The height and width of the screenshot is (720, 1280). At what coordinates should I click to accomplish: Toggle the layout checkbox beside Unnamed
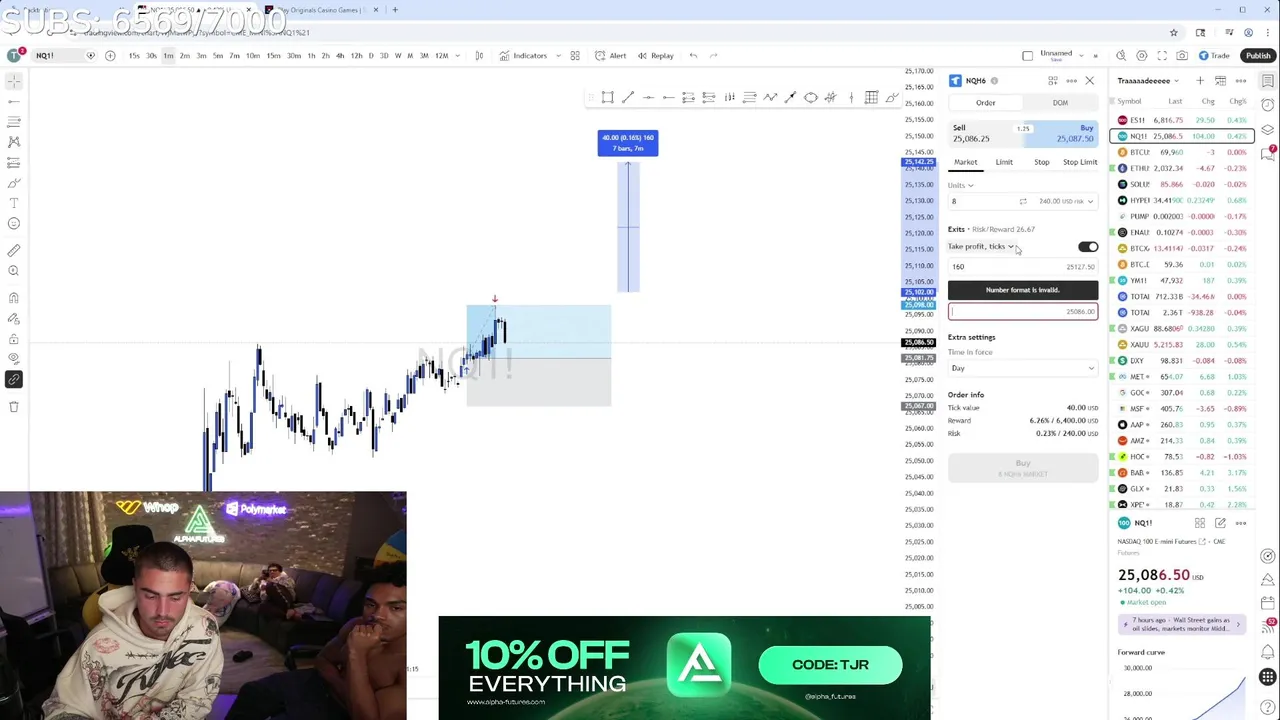(x=1027, y=56)
